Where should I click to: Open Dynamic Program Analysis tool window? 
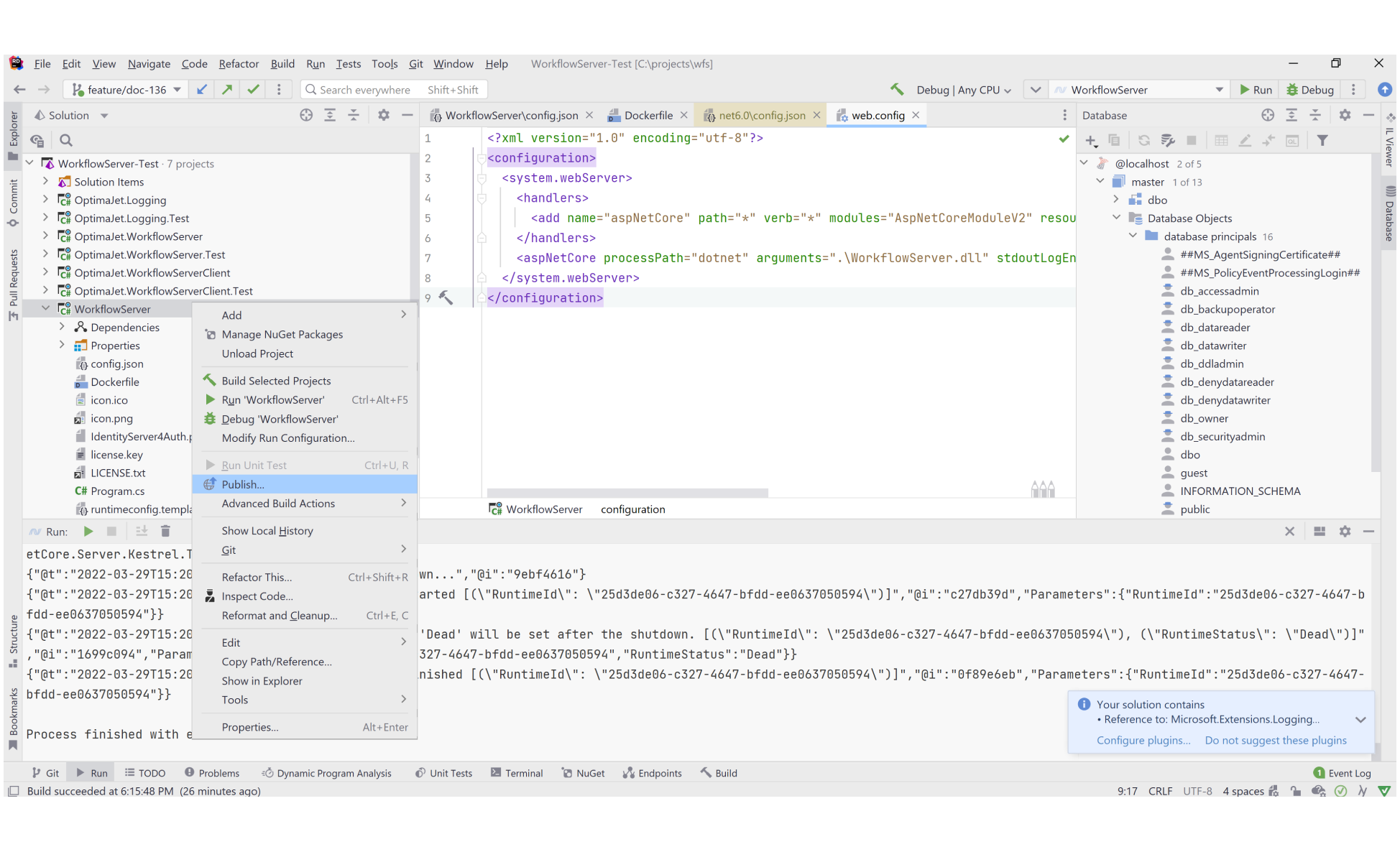point(327,773)
